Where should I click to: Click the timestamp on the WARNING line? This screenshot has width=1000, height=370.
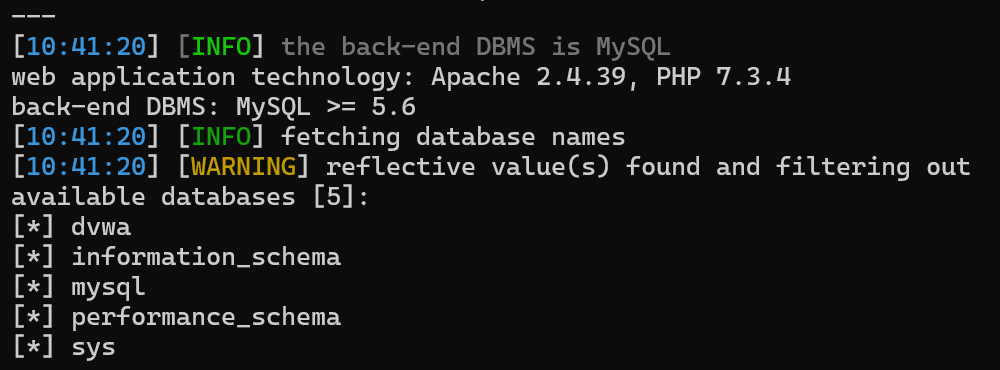(x=86, y=167)
